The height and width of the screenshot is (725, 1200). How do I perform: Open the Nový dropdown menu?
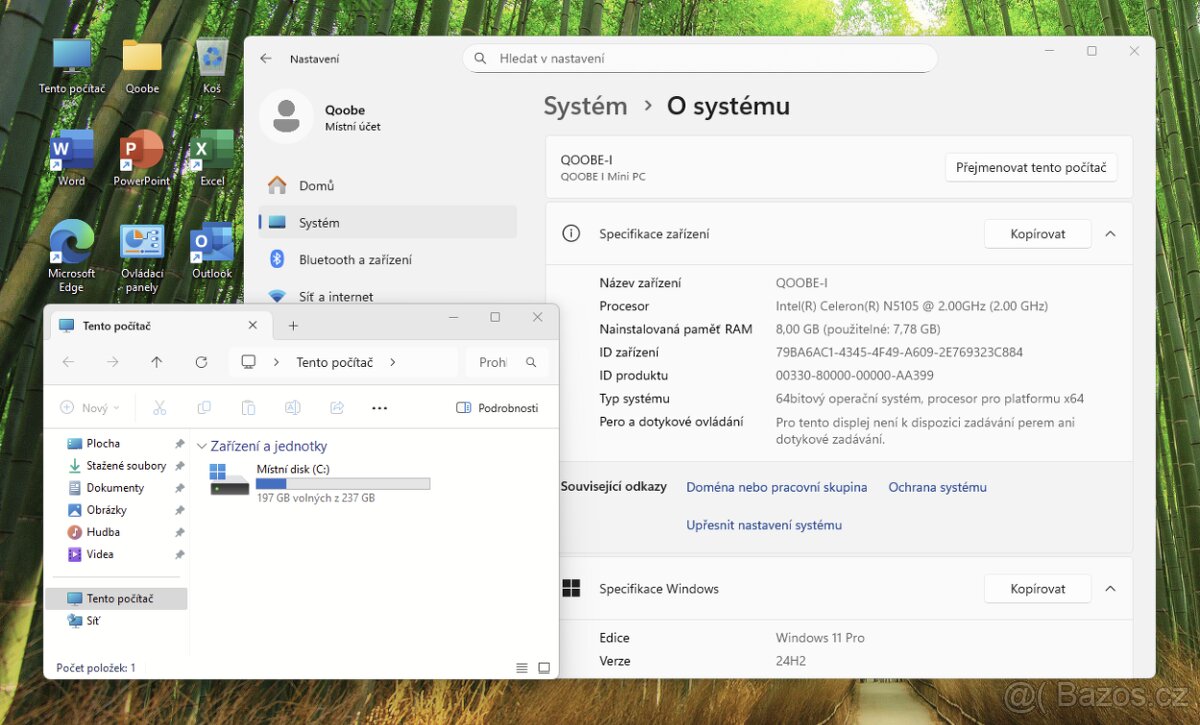(x=90, y=408)
